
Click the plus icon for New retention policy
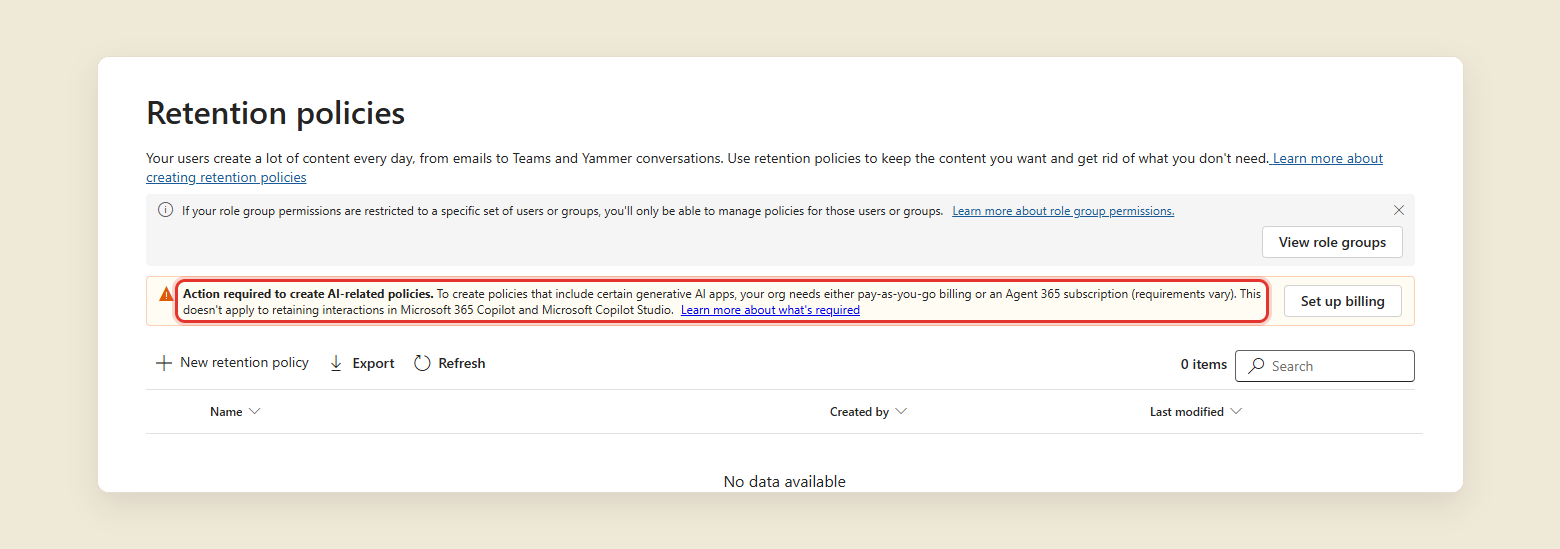click(x=164, y=363)
